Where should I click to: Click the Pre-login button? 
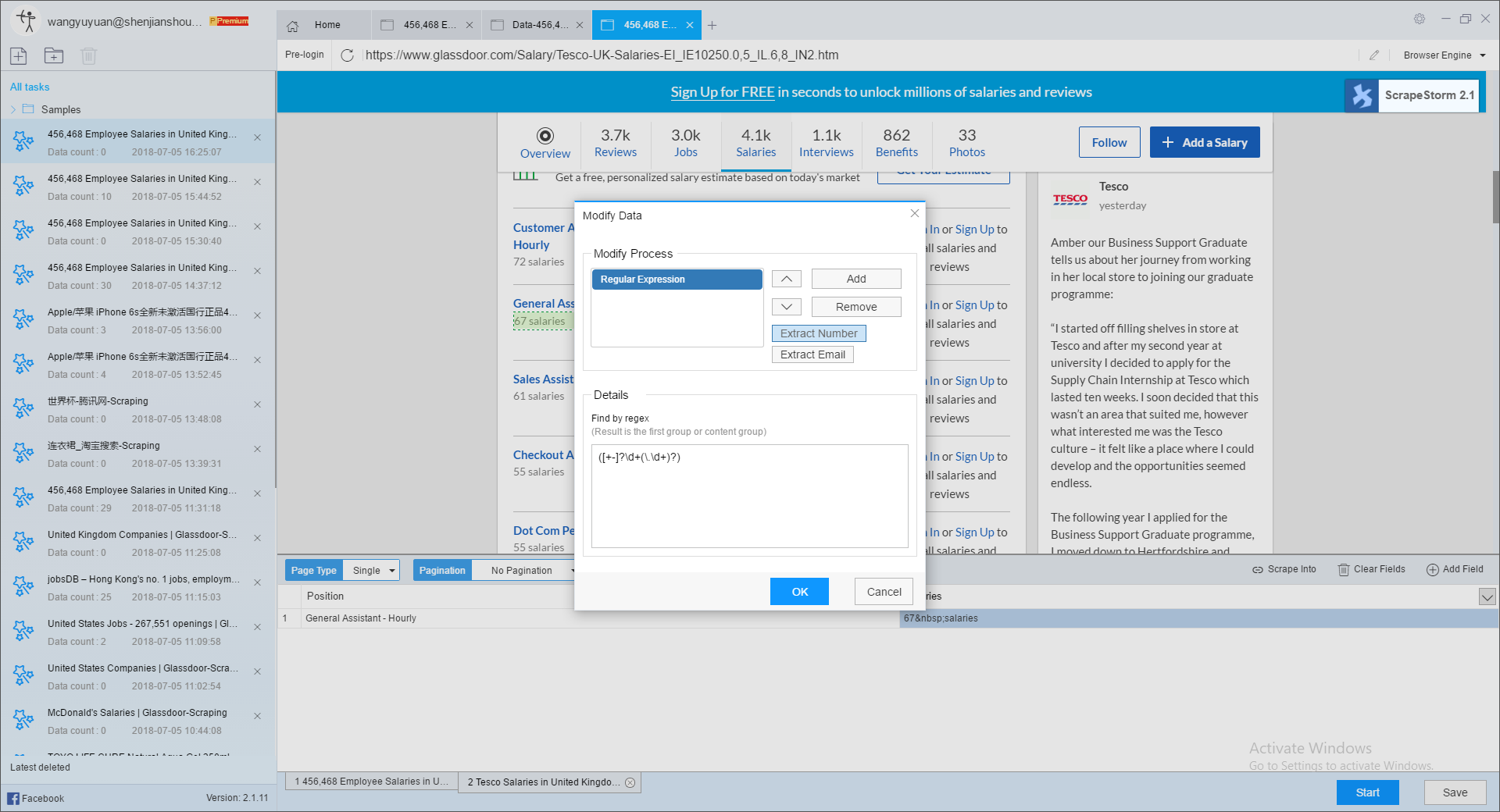(305, 55)
